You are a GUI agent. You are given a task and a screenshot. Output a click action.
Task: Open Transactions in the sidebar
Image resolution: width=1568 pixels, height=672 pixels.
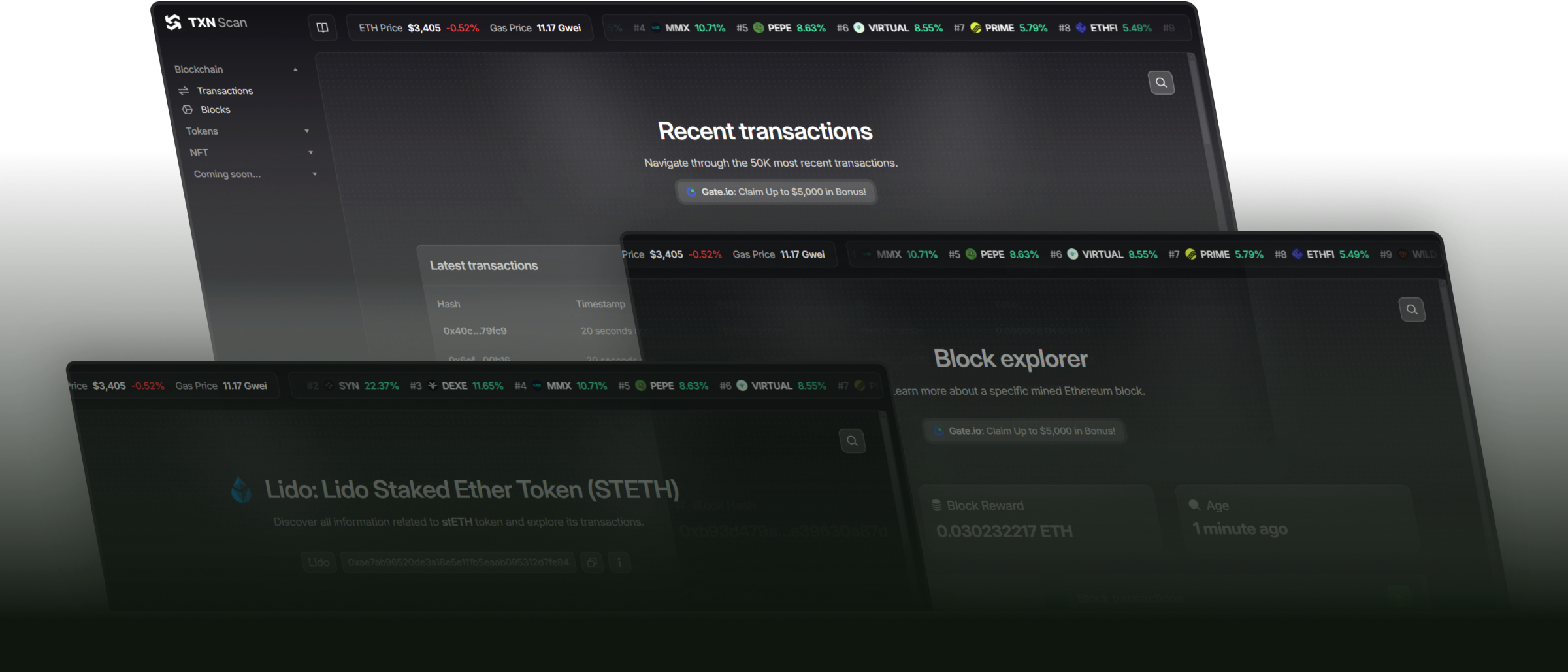coord(224,91)
